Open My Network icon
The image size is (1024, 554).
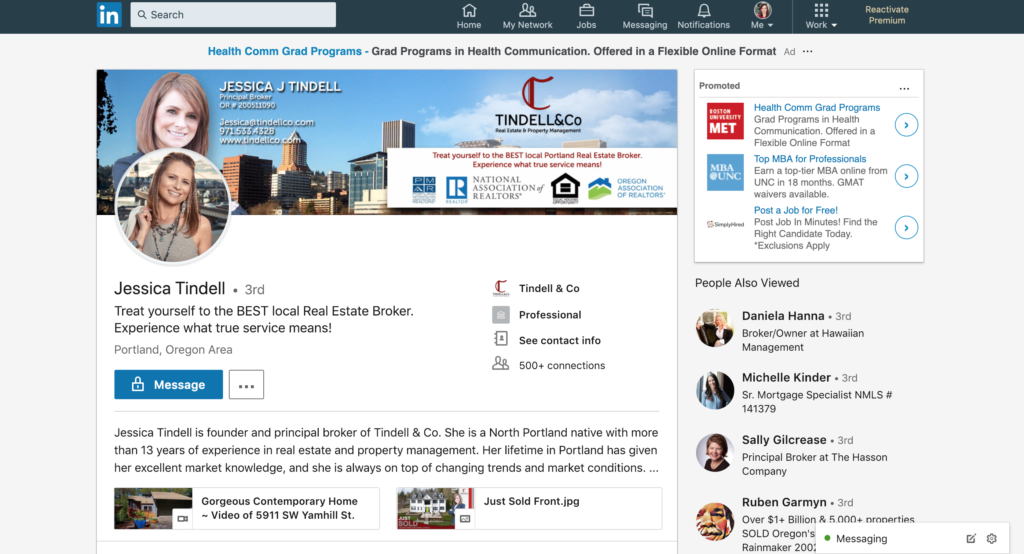tap(527, 16)
